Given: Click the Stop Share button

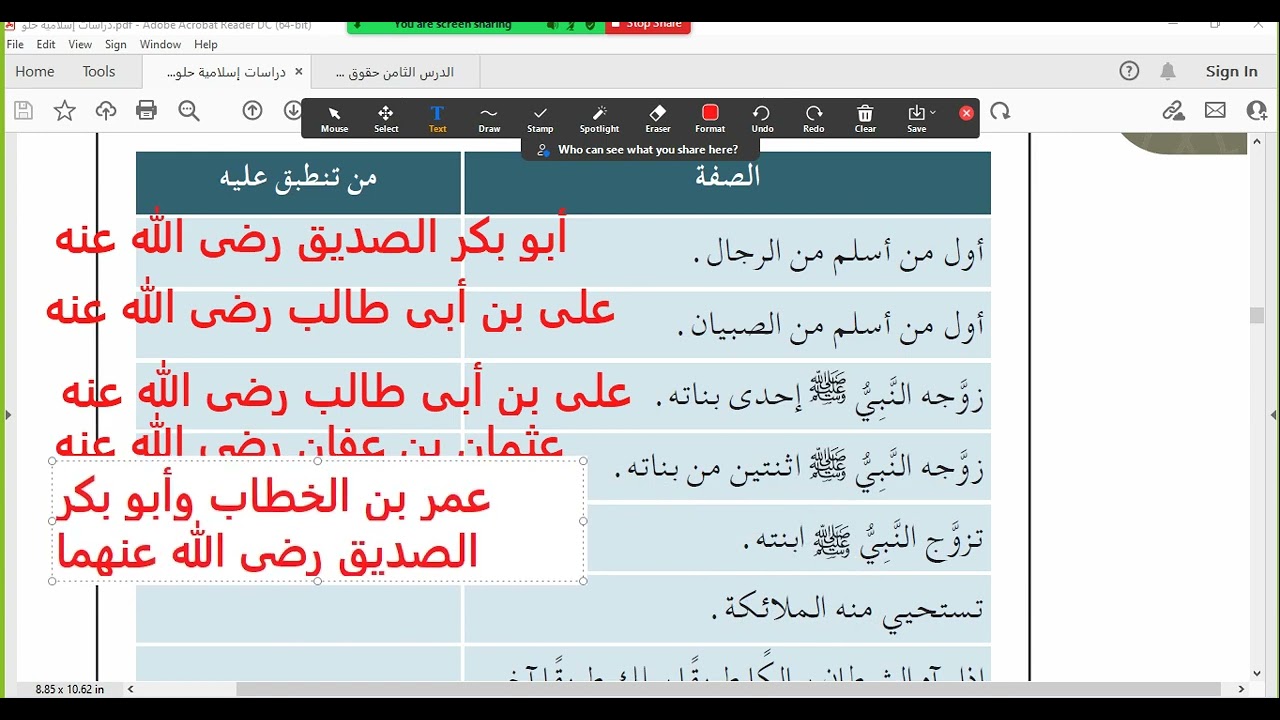Looking at the screenshot, I should (648, 25).
